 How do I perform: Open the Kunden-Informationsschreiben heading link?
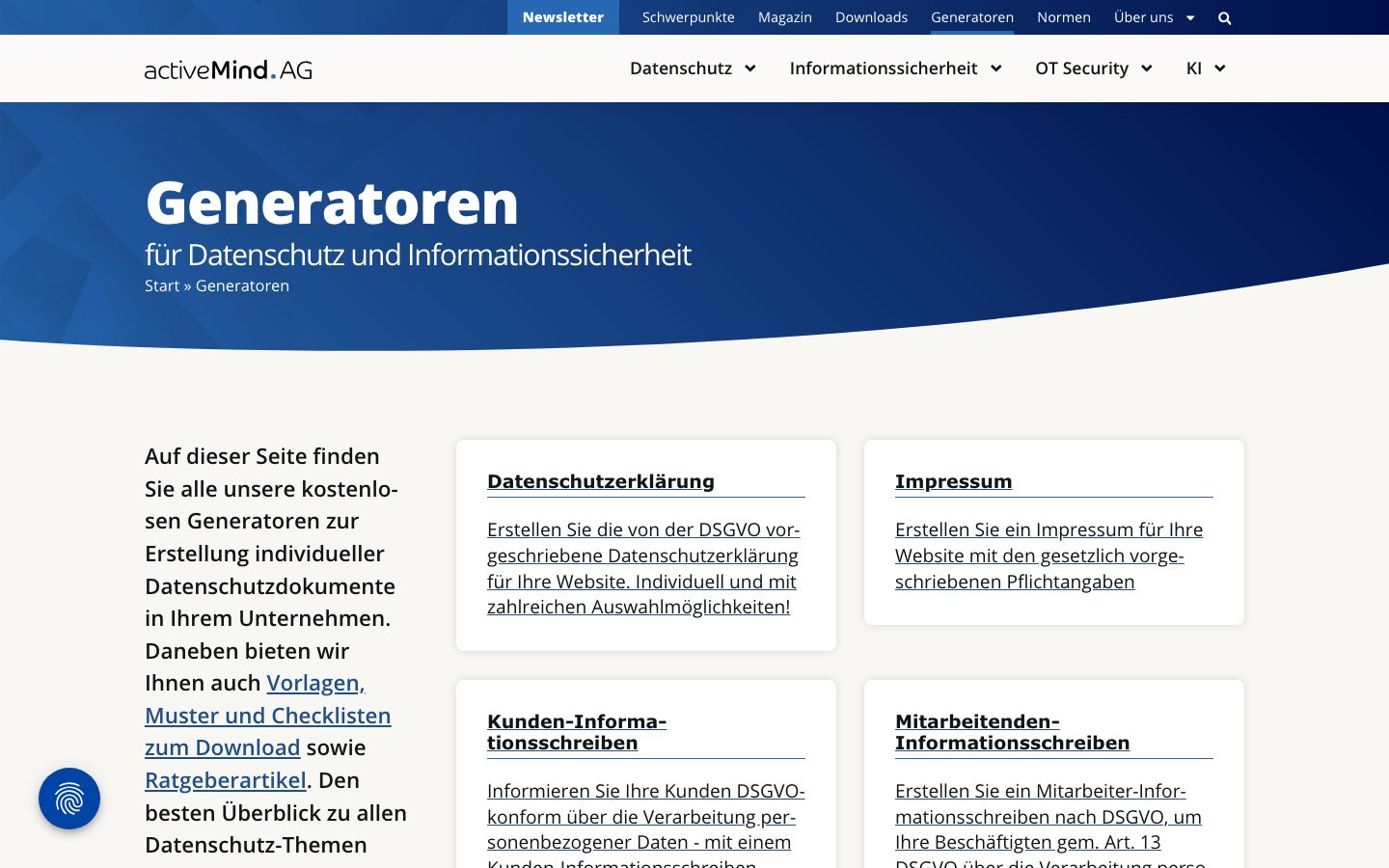coord(577,732)
